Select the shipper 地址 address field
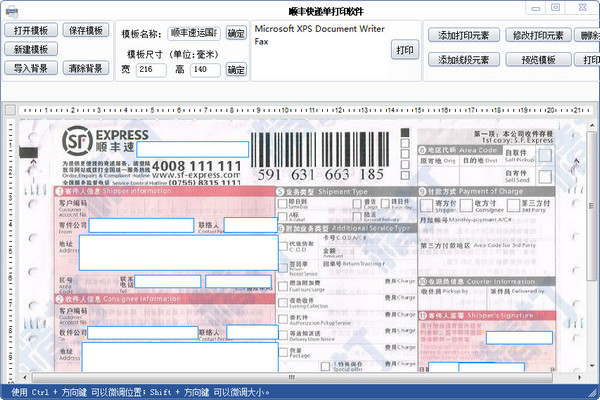Image resolution: width=600 pixels, height=400 pixels. click(179, 253)
